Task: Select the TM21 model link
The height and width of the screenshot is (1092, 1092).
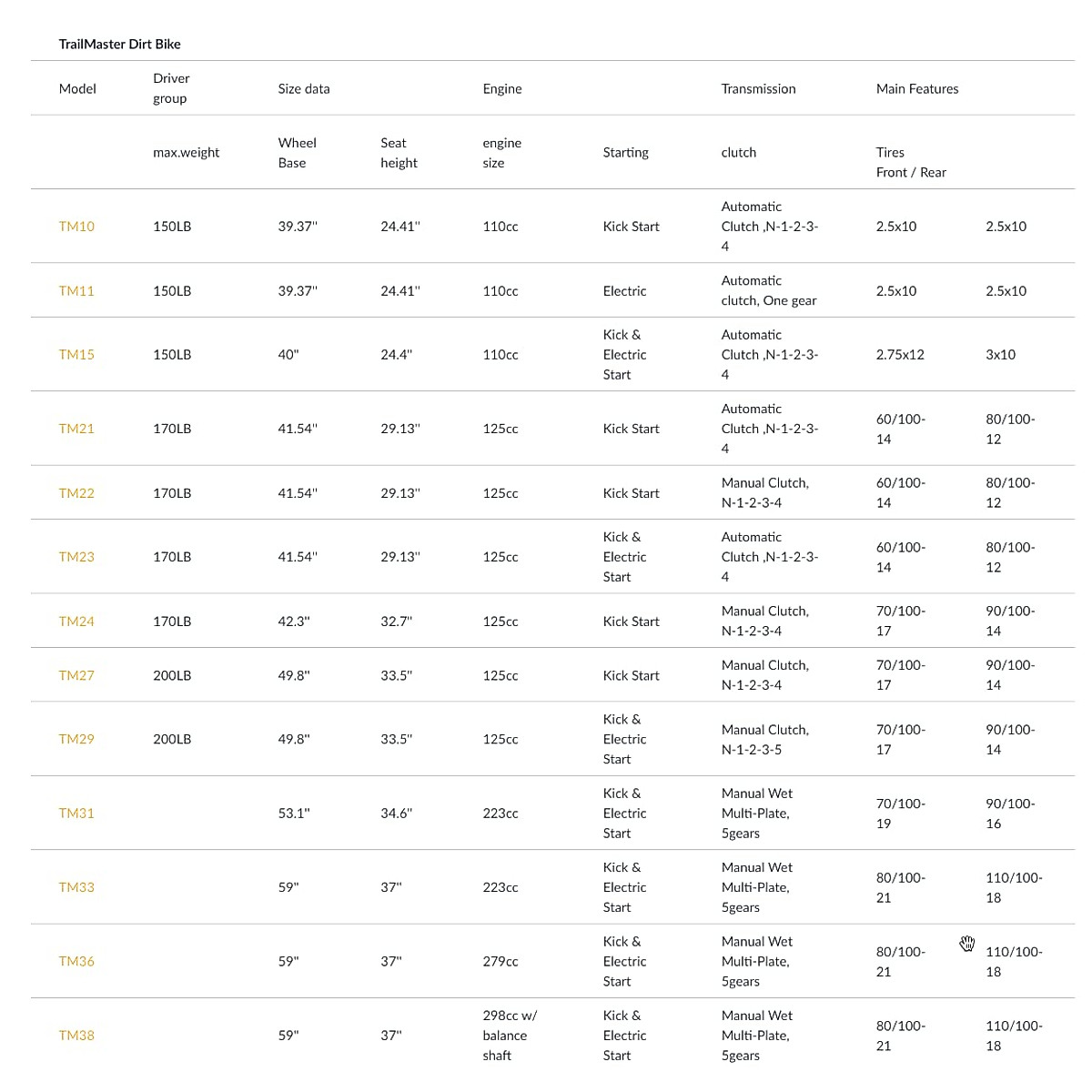Action: coord(76,429)
